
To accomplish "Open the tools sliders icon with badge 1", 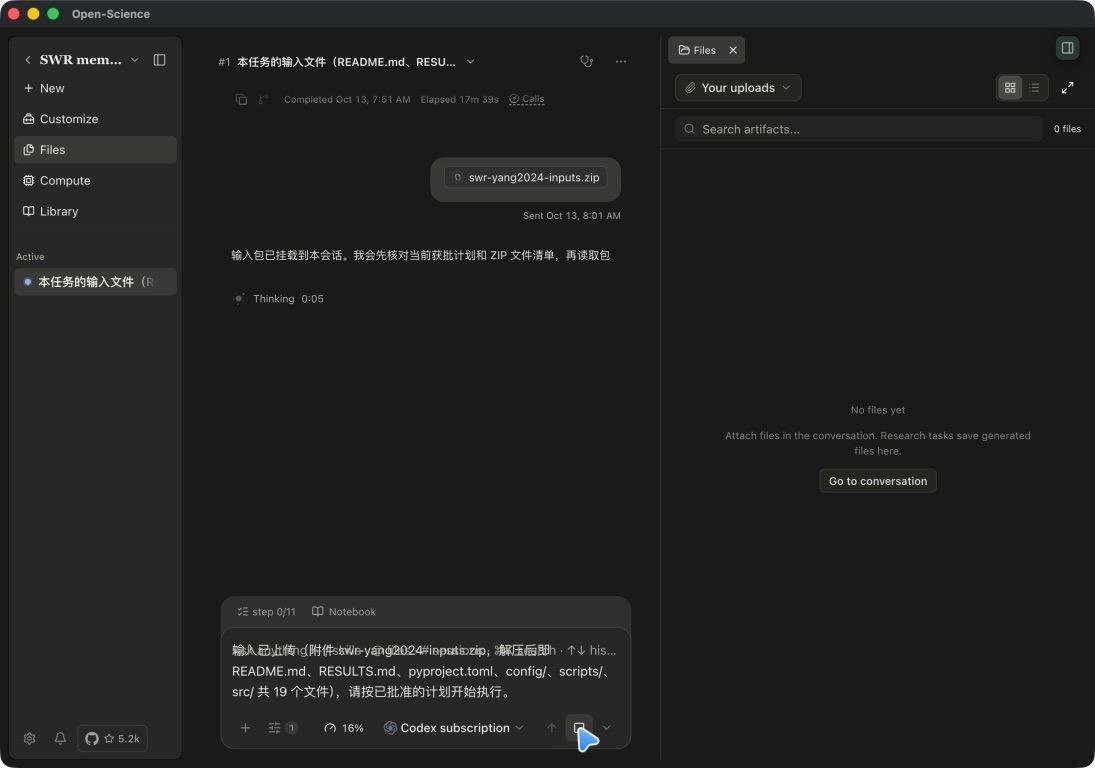I will pyautogui.click(x=283, y=728).
